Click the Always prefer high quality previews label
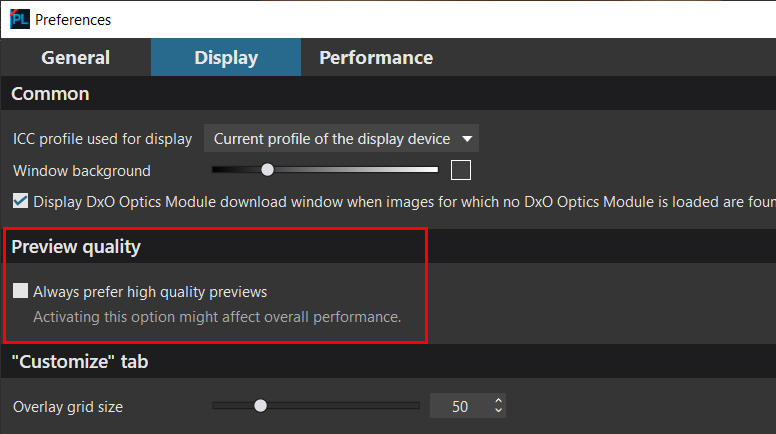This screenshot has width=776, height=434. [x=150, y=292]
